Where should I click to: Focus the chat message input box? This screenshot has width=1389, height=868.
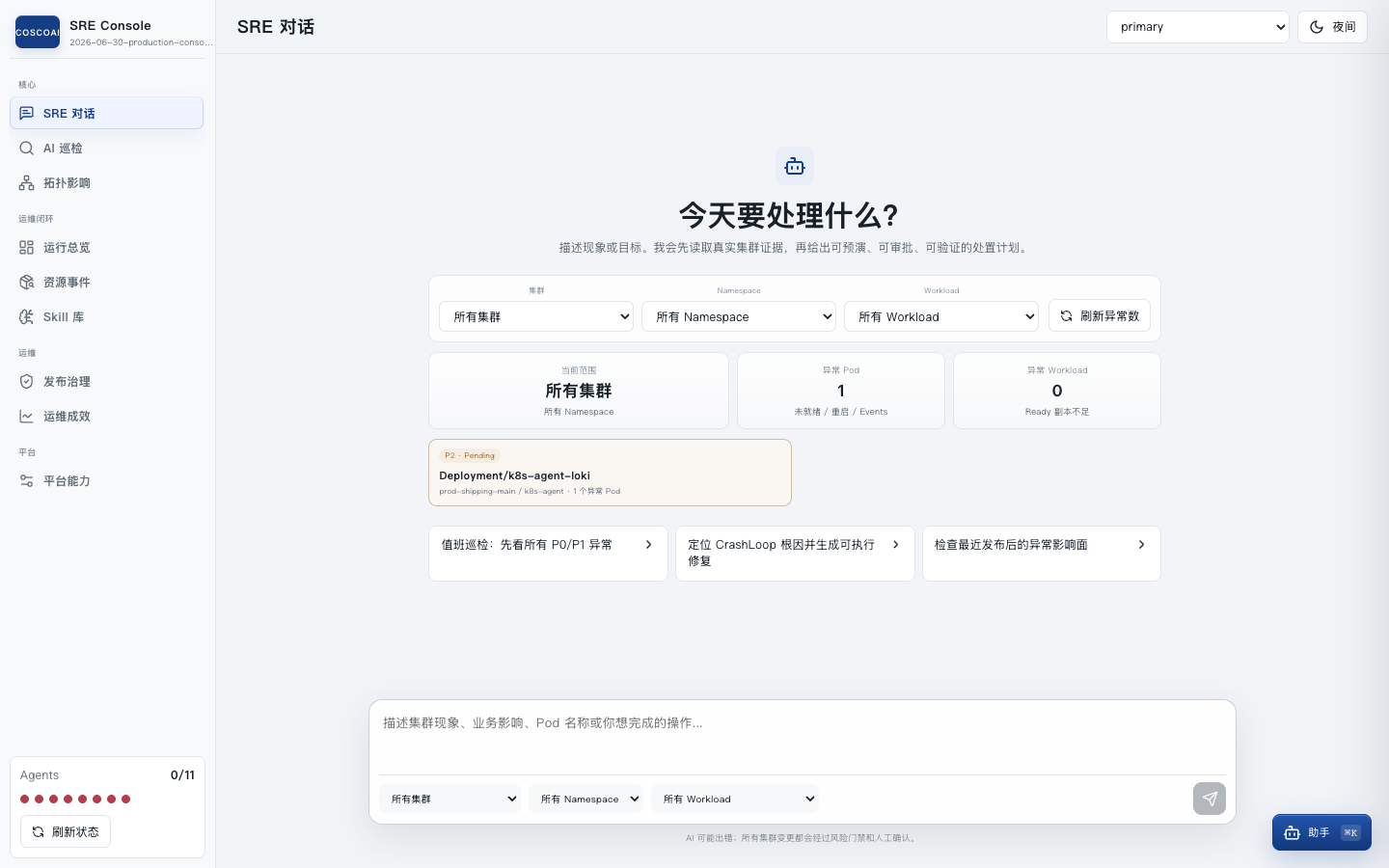pyautogui.click(x=803, y=738)
